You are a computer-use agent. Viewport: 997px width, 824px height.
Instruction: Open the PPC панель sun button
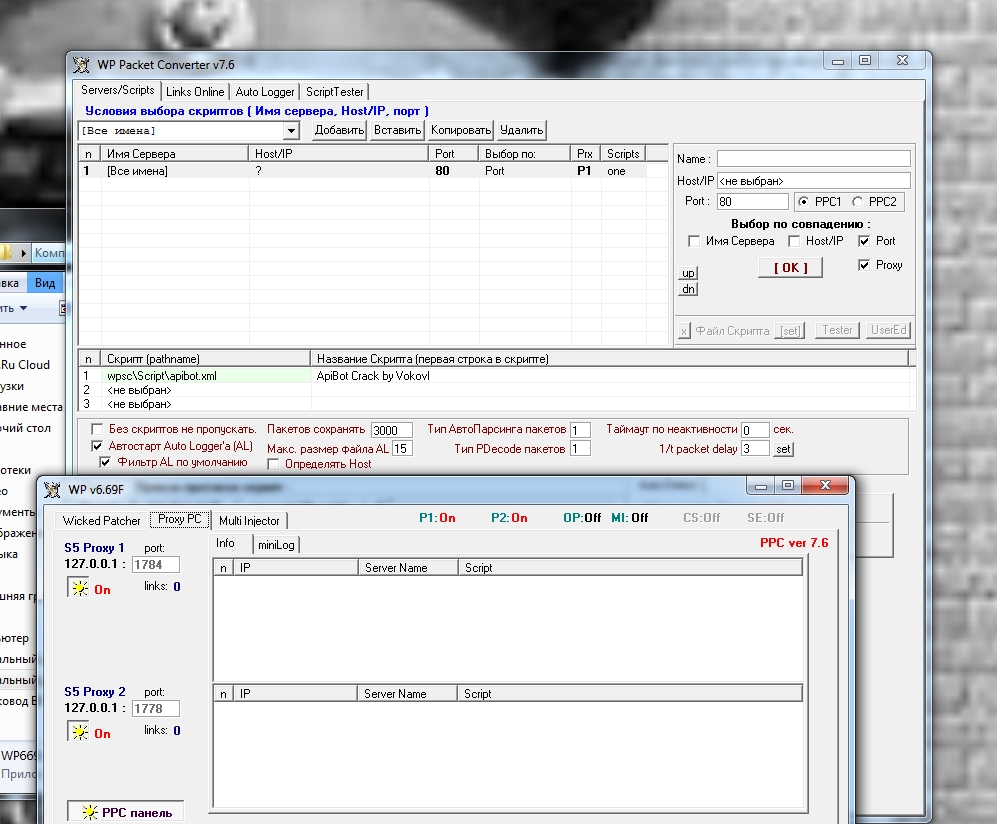126,812
